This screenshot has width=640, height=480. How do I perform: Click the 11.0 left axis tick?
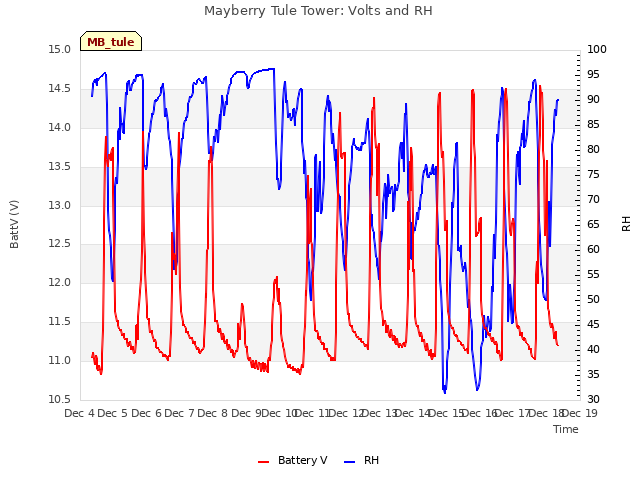[60, 360]
